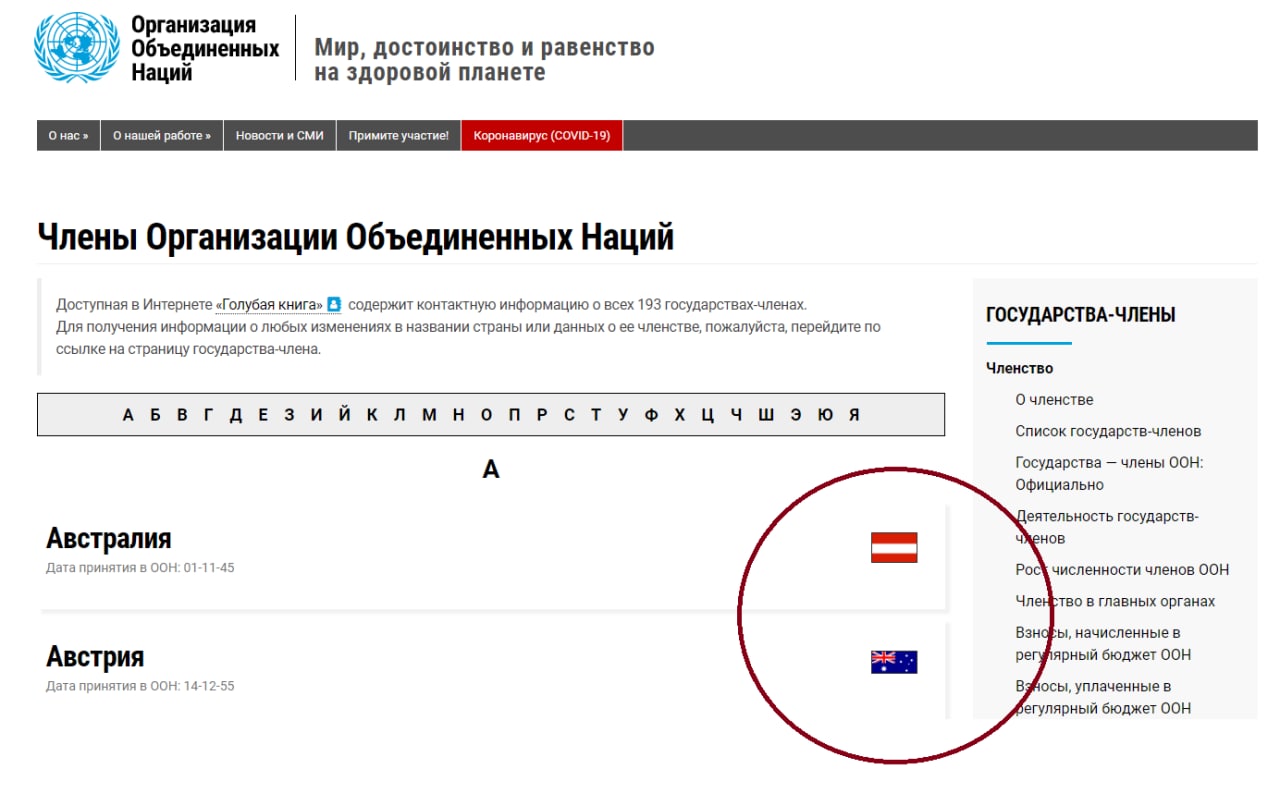Click the slogan «Мир, достоинство и равенство»

click(484, 47)
